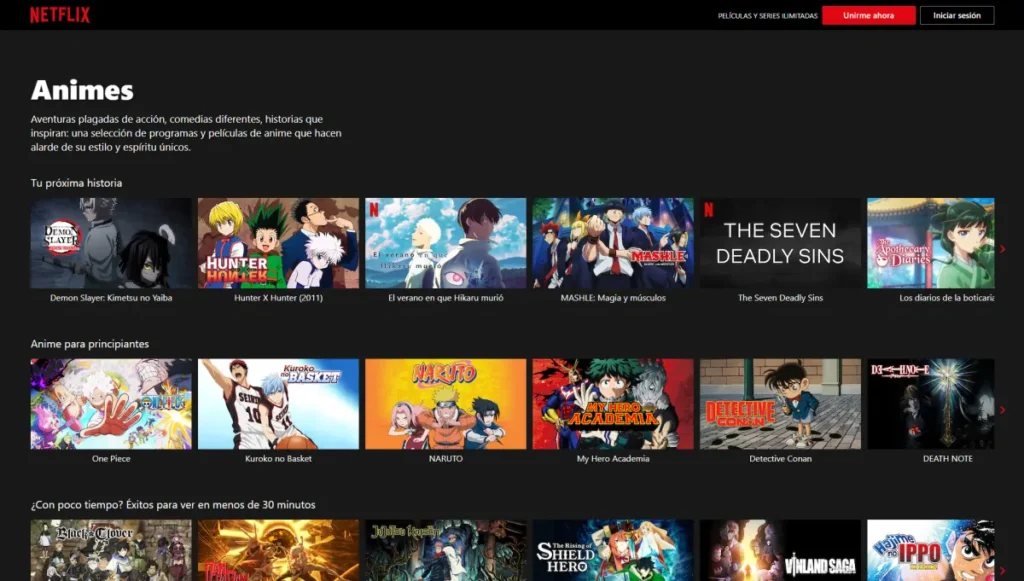The image size is (1024, 581).
Task: Expand the Anime para principiantes row arrow
Action: (x=1002, y=410)
